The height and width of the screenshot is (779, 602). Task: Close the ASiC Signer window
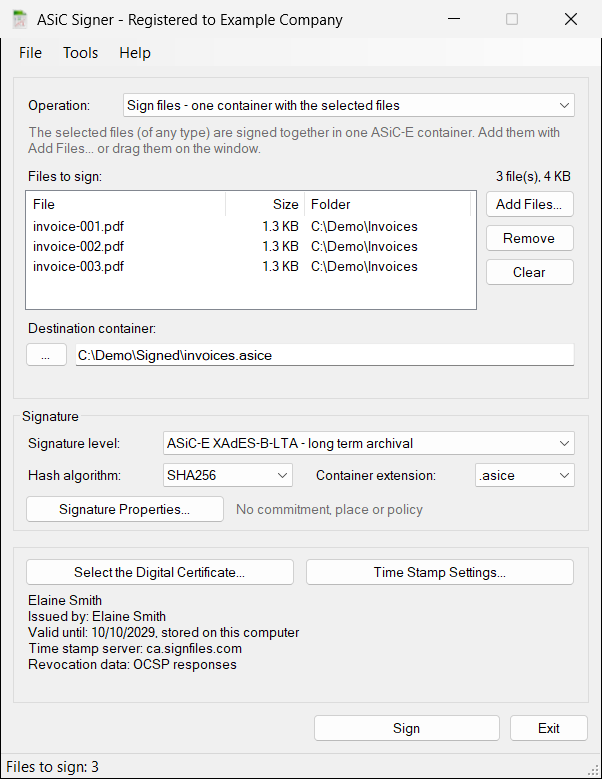(571, 19)
